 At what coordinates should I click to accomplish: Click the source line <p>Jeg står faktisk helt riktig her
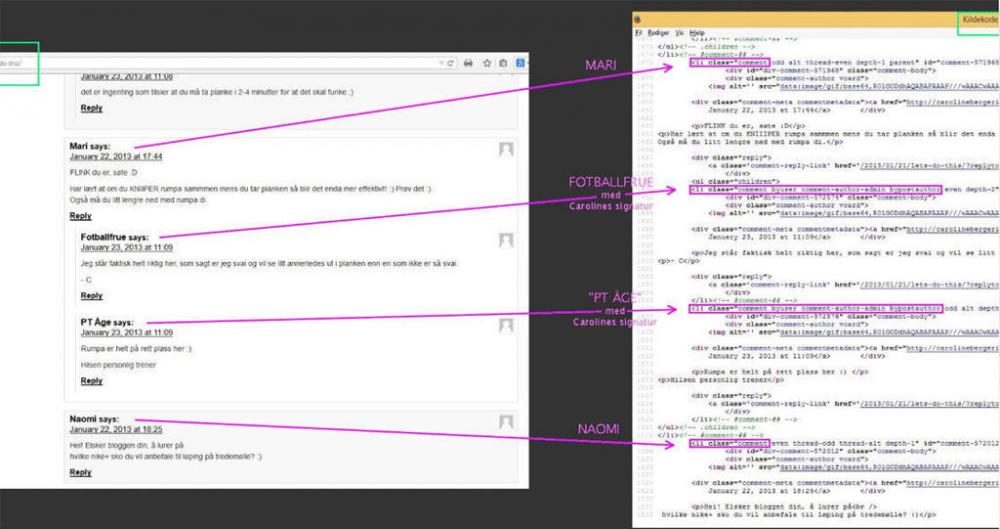click(846, 253)
